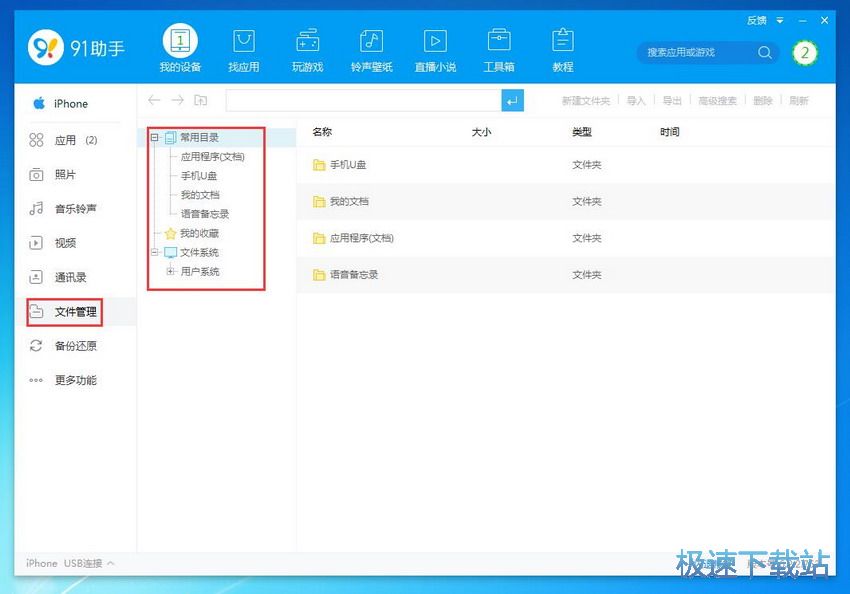Screen dimensions: 850x594
Task: Open the feedback (反馈) link
Action: [757, 21]
